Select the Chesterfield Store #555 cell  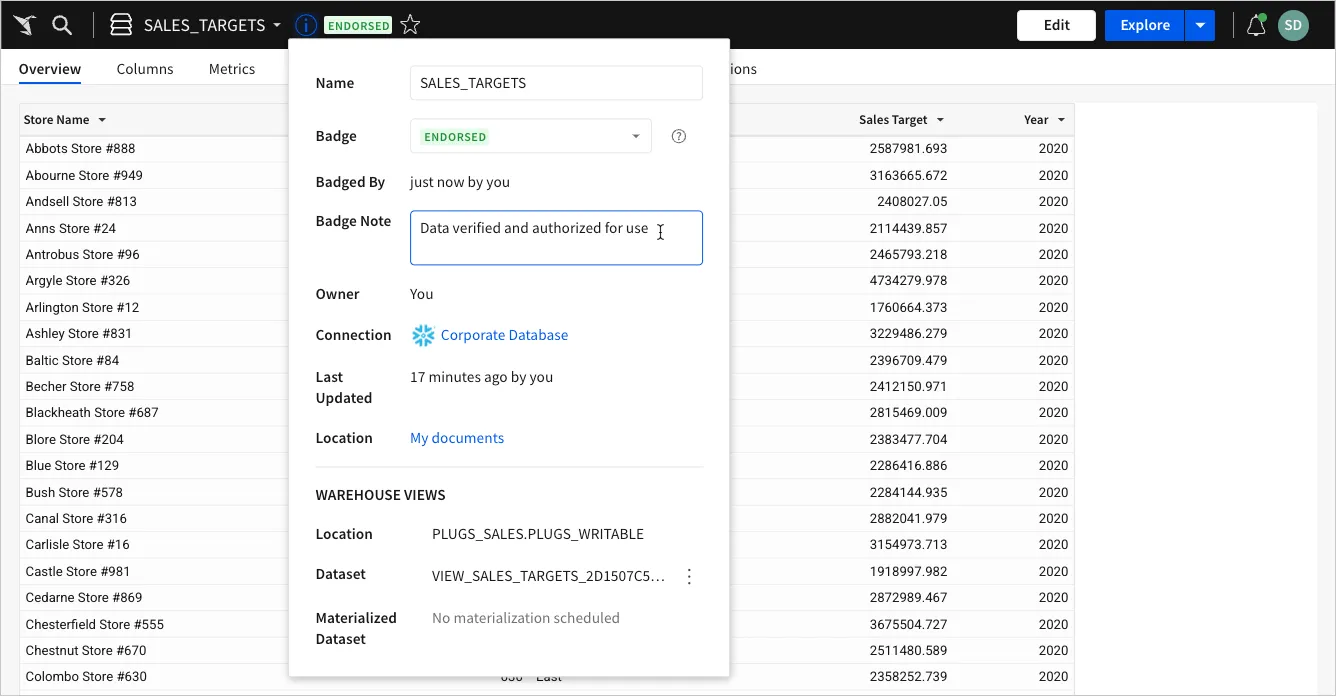94,624
